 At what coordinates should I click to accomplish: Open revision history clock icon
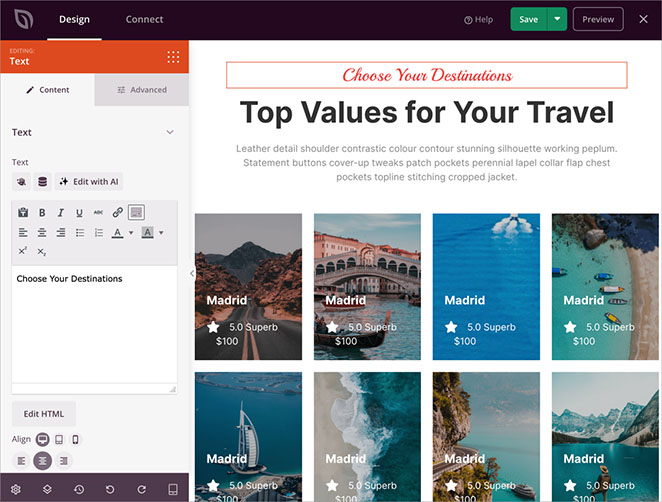(x=79, y=489)
